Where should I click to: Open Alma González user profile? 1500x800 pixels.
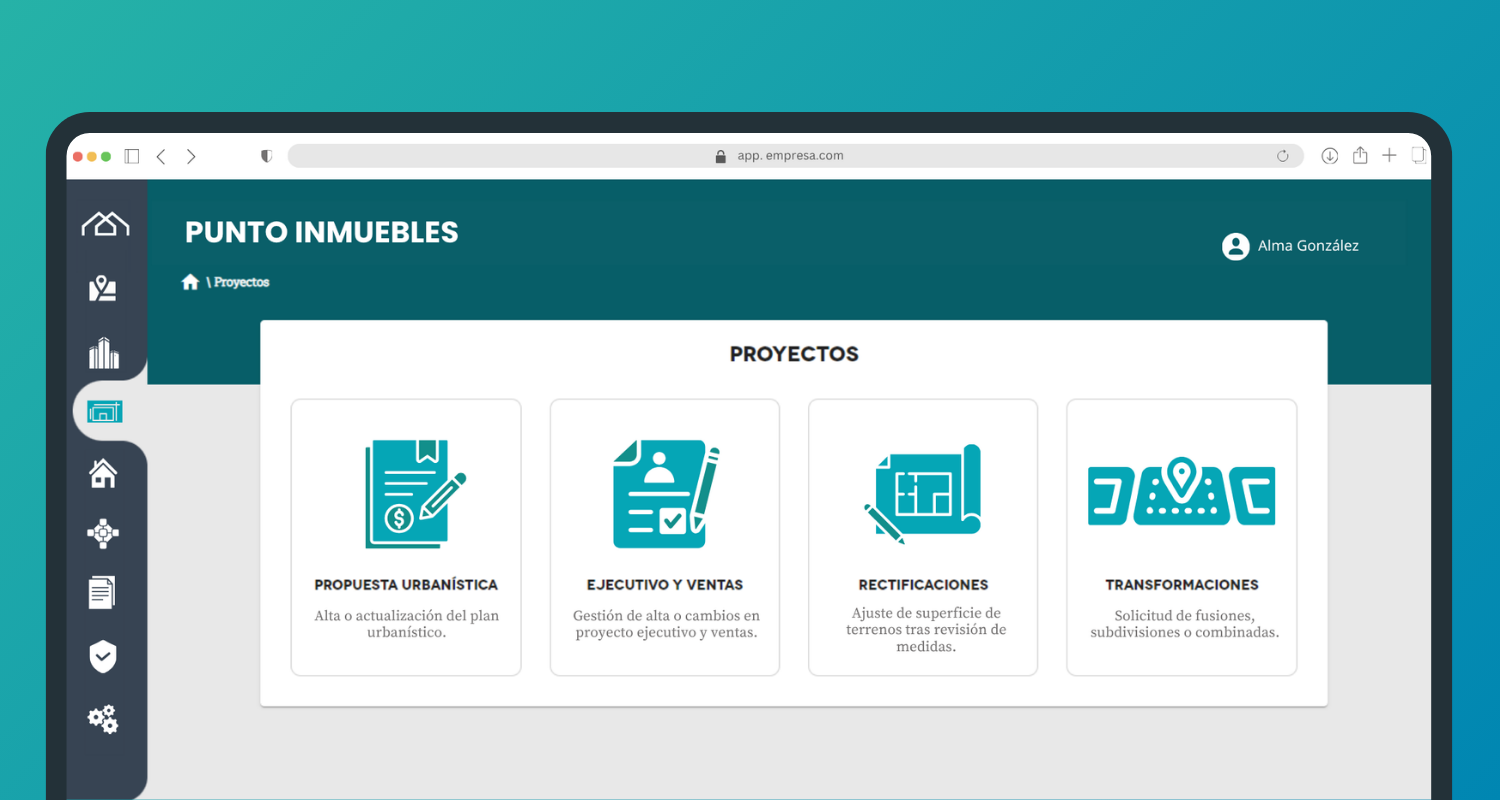coord(1290,246)
